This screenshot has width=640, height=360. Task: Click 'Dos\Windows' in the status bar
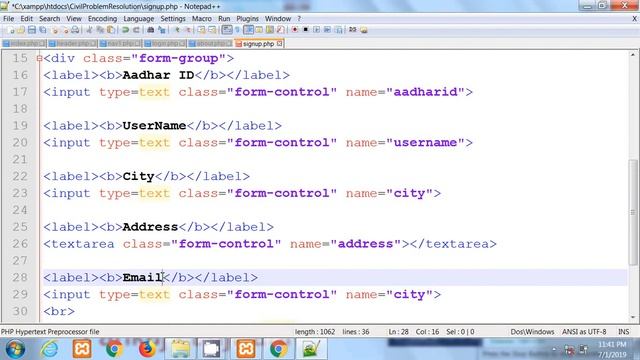tap(532, 332)
